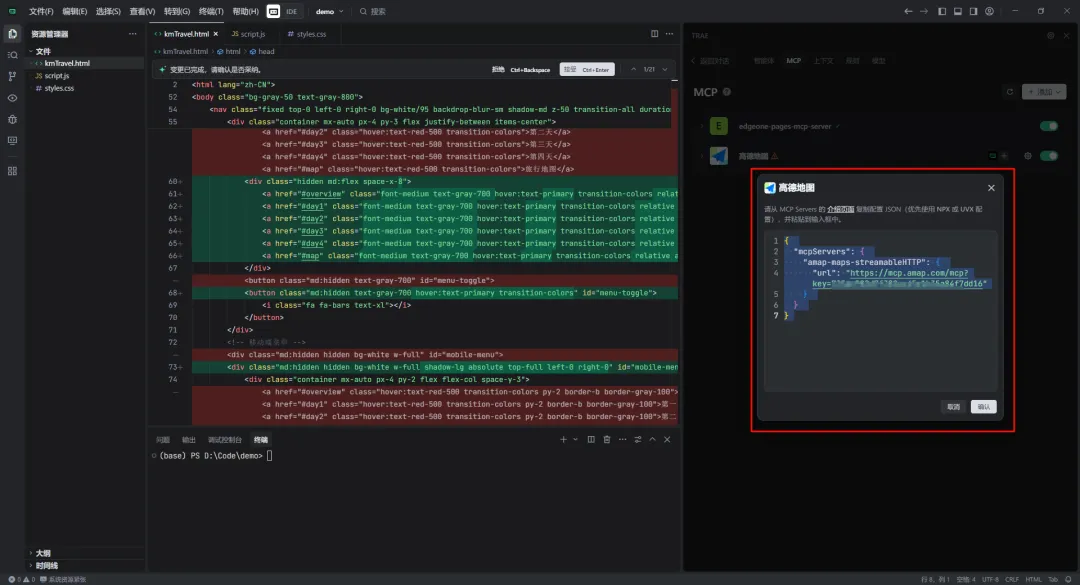Click the 确认 button in the dialog
This screenshot has height=585, width=1080.
[x=983, y=407]
